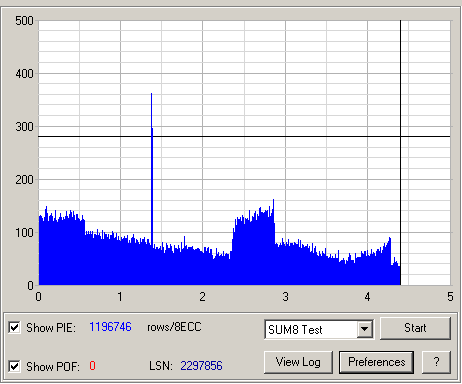The height and width of the screenshot is (384, 462).
Task: Click the question mark help button
Action: (x=436, y=362)
